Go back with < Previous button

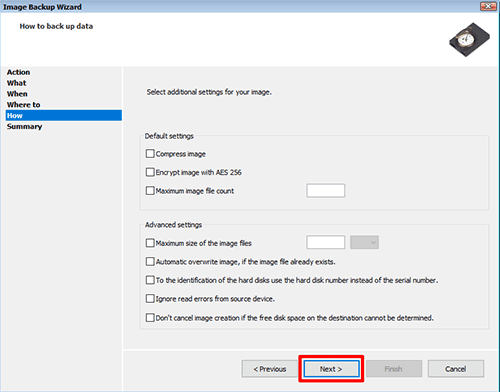coord(269,369)
